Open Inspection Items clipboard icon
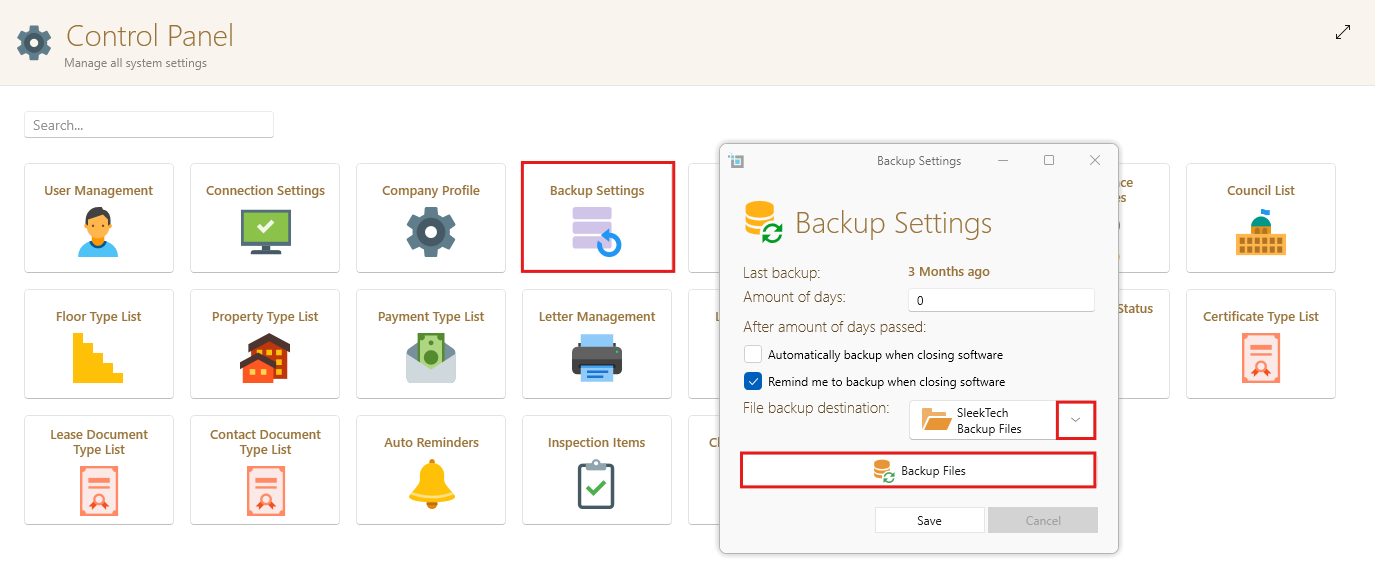1375x584 pixels. point(596,484)
